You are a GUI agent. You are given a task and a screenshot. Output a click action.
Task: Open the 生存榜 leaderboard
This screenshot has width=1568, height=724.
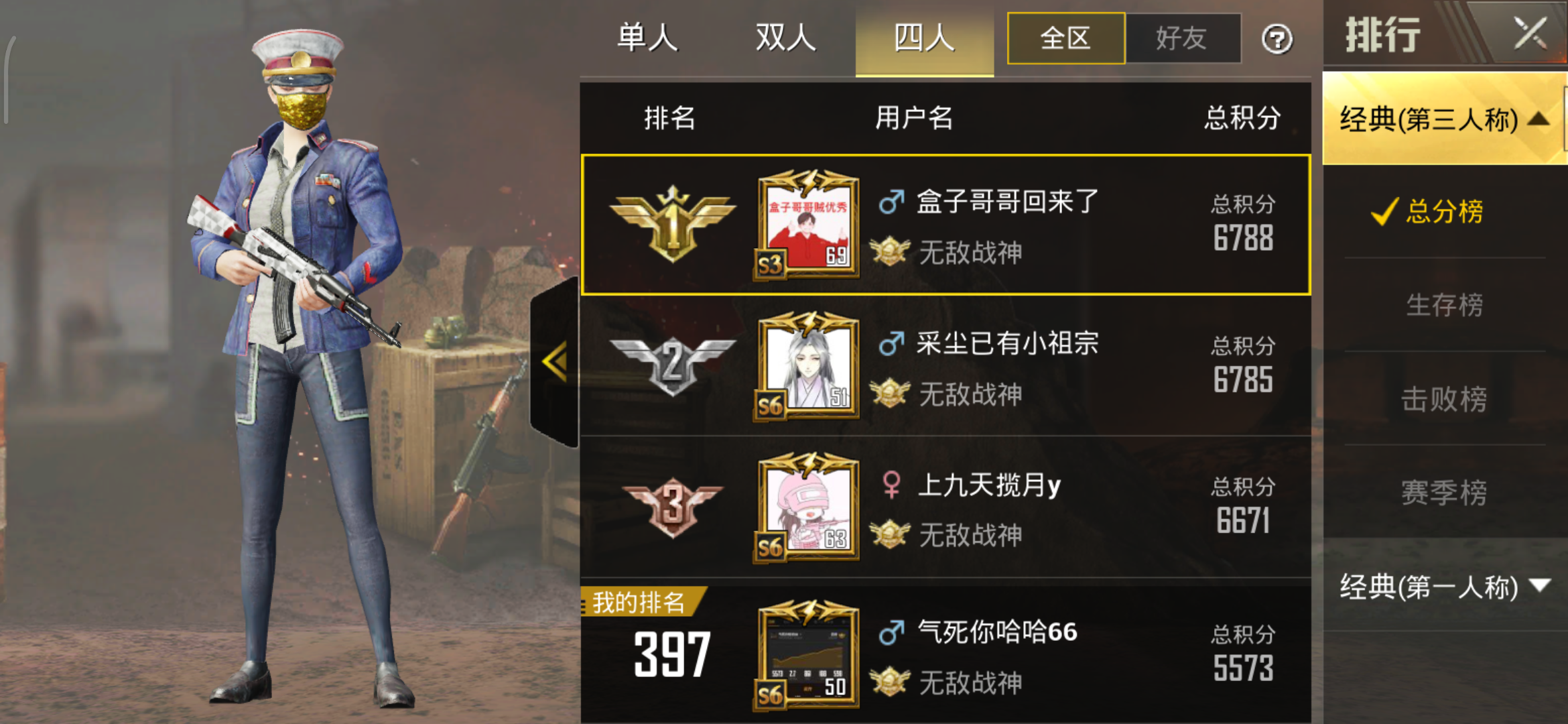pyautogui.click(x=1445, y=305)
